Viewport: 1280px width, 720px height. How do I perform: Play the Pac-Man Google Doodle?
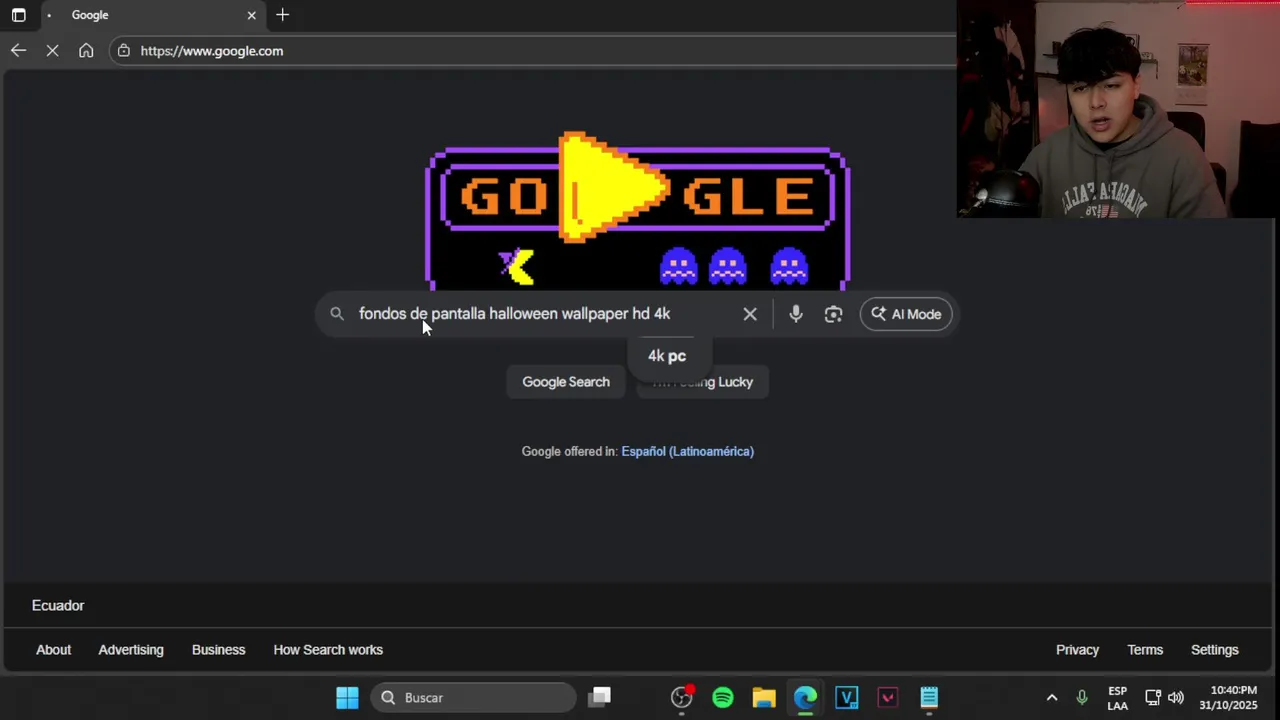click(x=638, y=210)
